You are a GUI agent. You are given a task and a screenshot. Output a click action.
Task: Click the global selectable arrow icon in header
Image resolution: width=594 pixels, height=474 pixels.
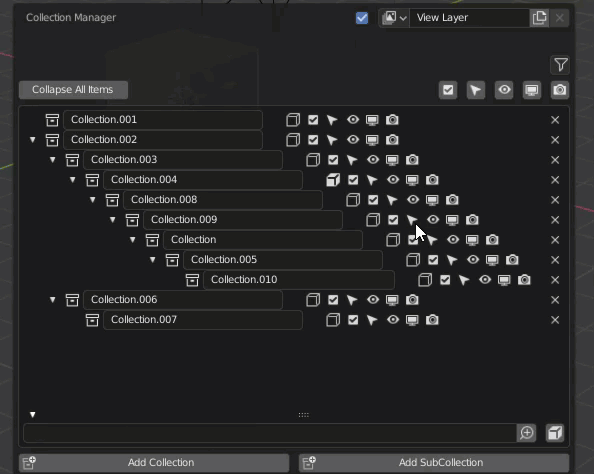click(x=476, y=90)
